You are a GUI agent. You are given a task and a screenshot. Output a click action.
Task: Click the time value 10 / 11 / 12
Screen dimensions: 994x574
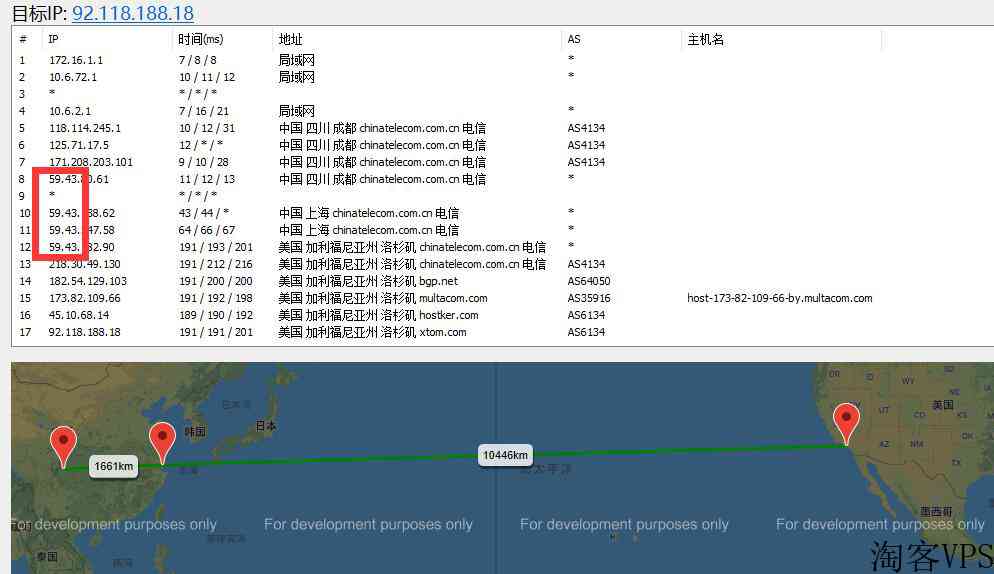point(207,77)
